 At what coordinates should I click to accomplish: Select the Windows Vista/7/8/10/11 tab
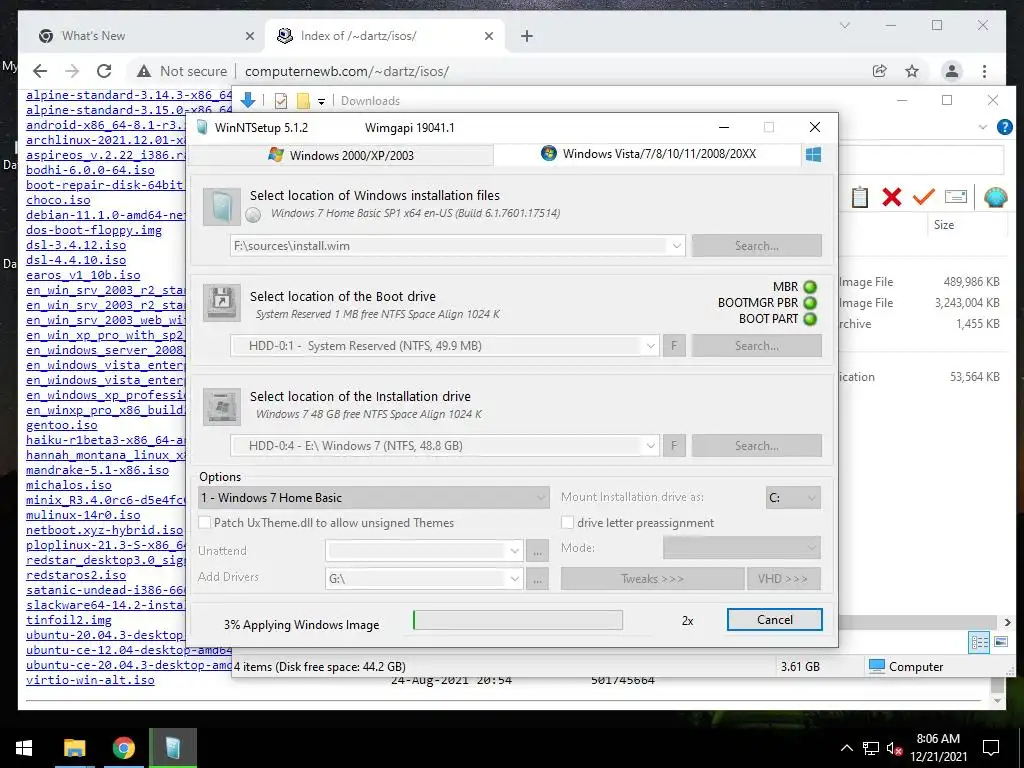point(648,154)
